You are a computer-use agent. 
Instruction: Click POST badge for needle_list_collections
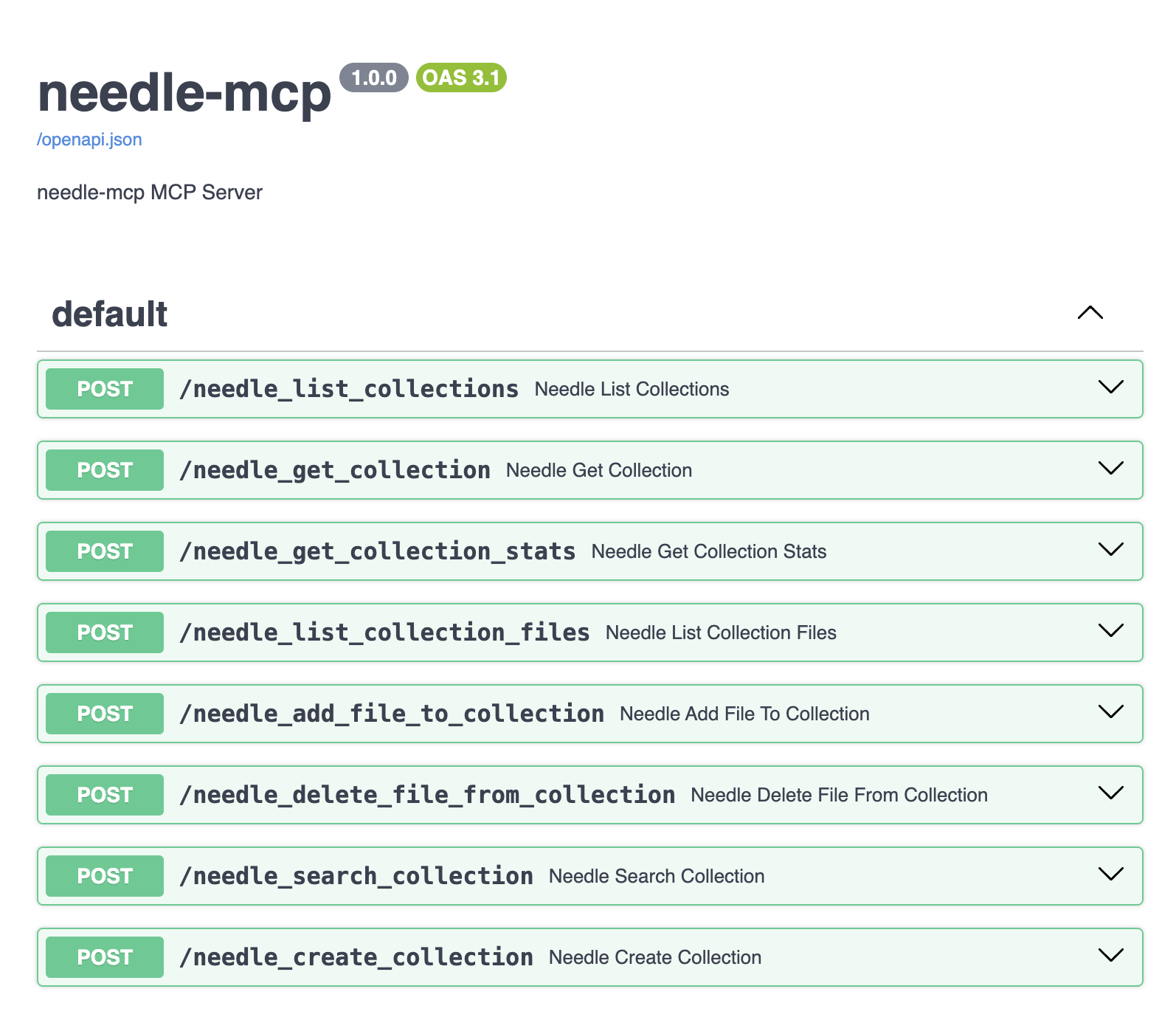[x=105, y=389]
